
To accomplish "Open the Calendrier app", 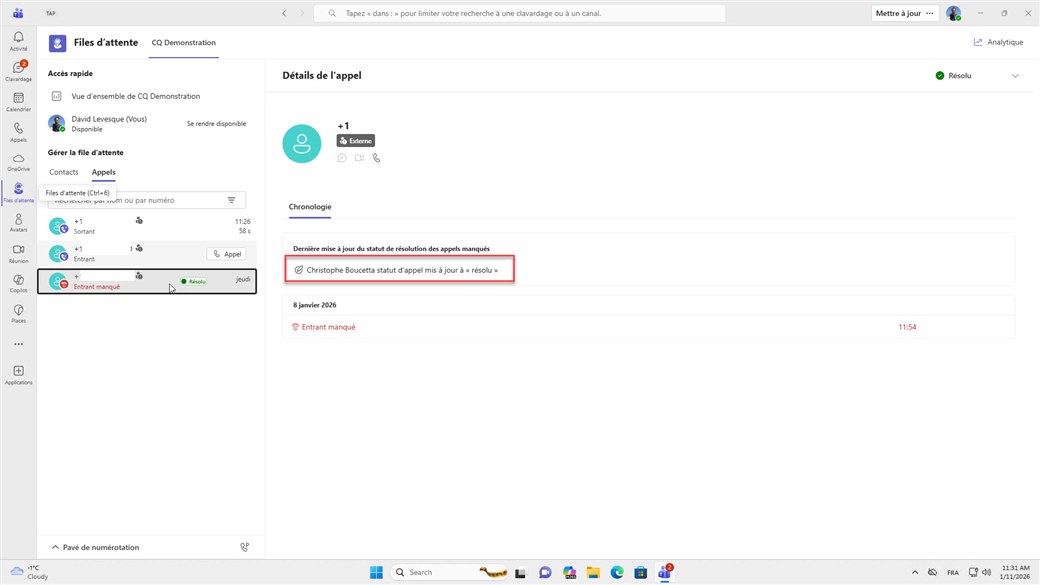I will pos(18,102).
